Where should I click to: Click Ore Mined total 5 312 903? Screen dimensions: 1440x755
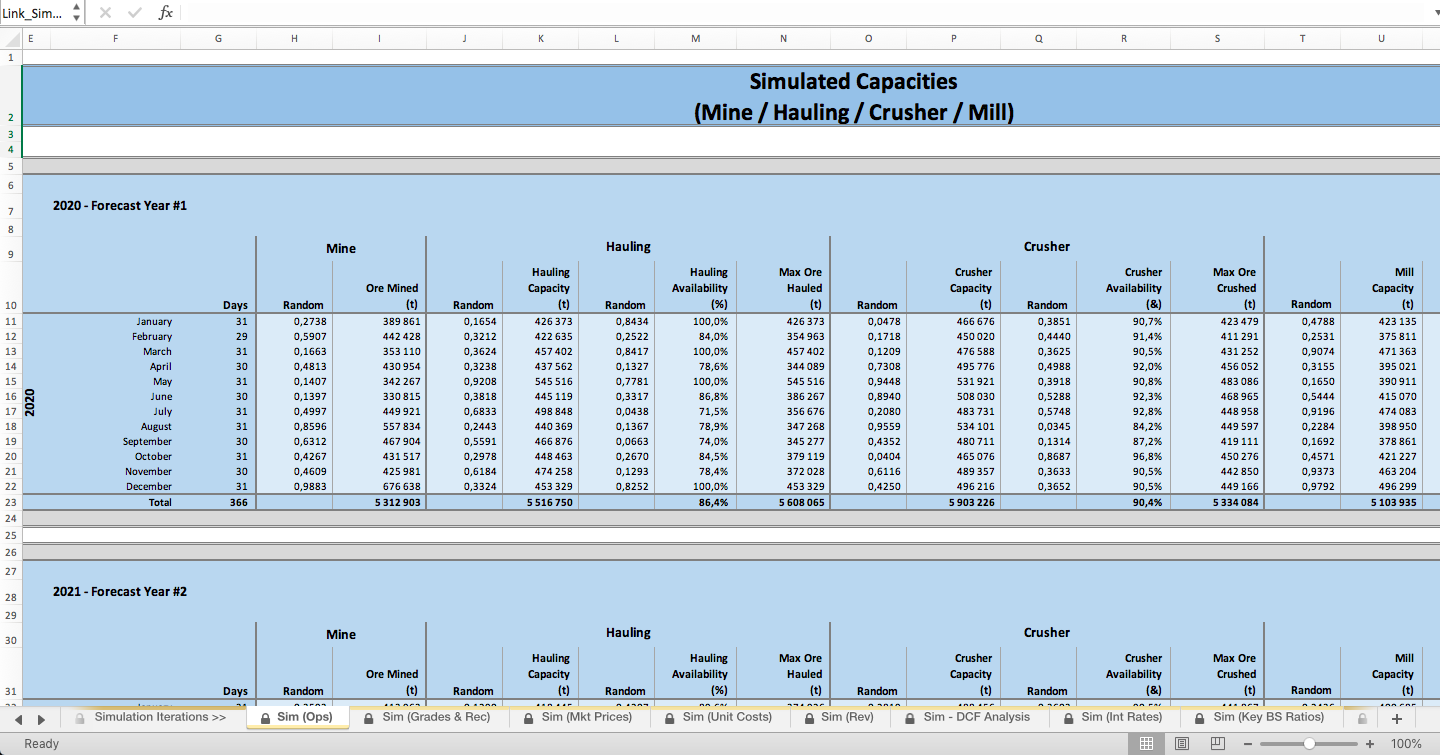(397, 502)
